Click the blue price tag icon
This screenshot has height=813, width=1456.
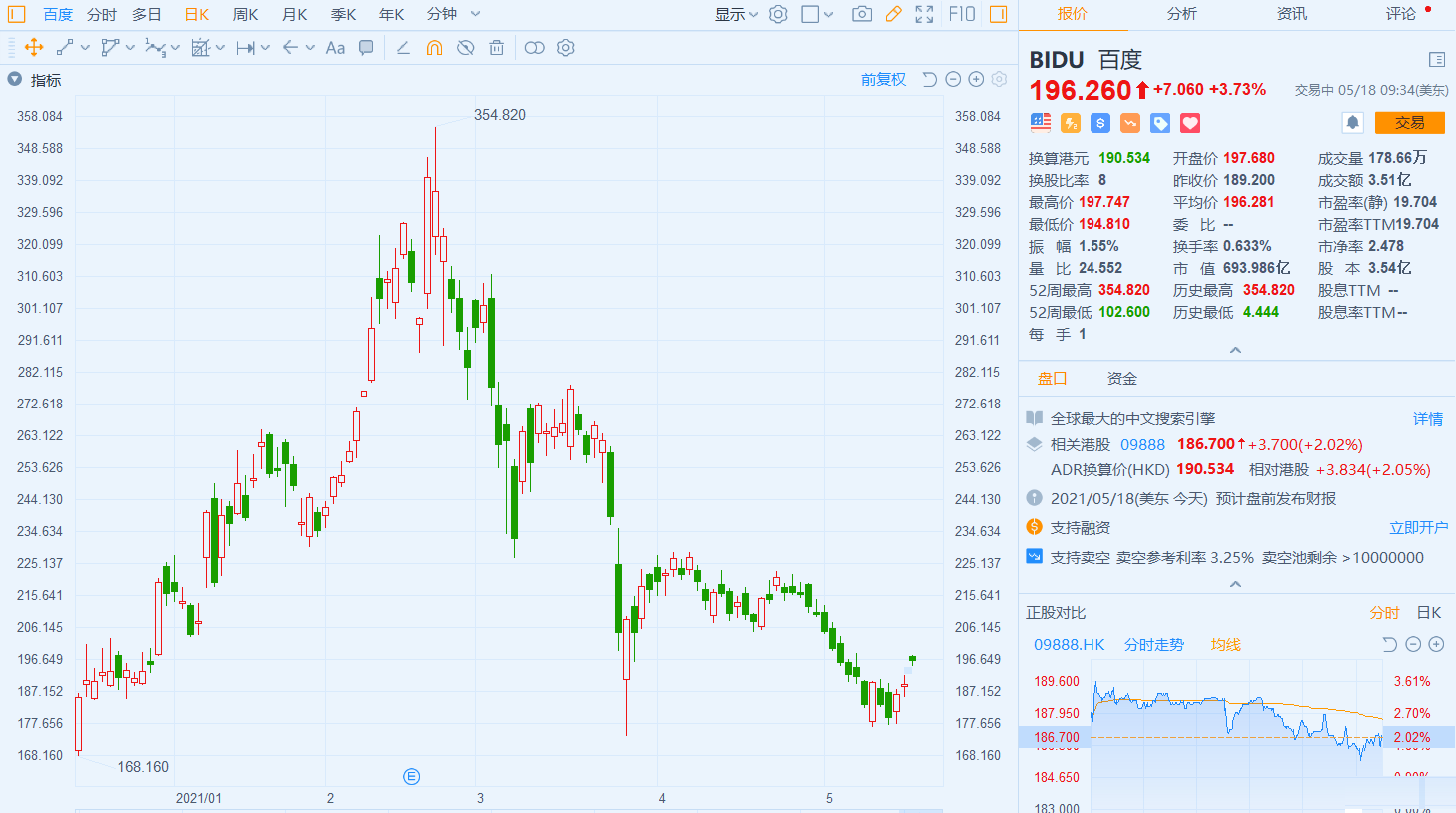click(x=1160, y=123)
